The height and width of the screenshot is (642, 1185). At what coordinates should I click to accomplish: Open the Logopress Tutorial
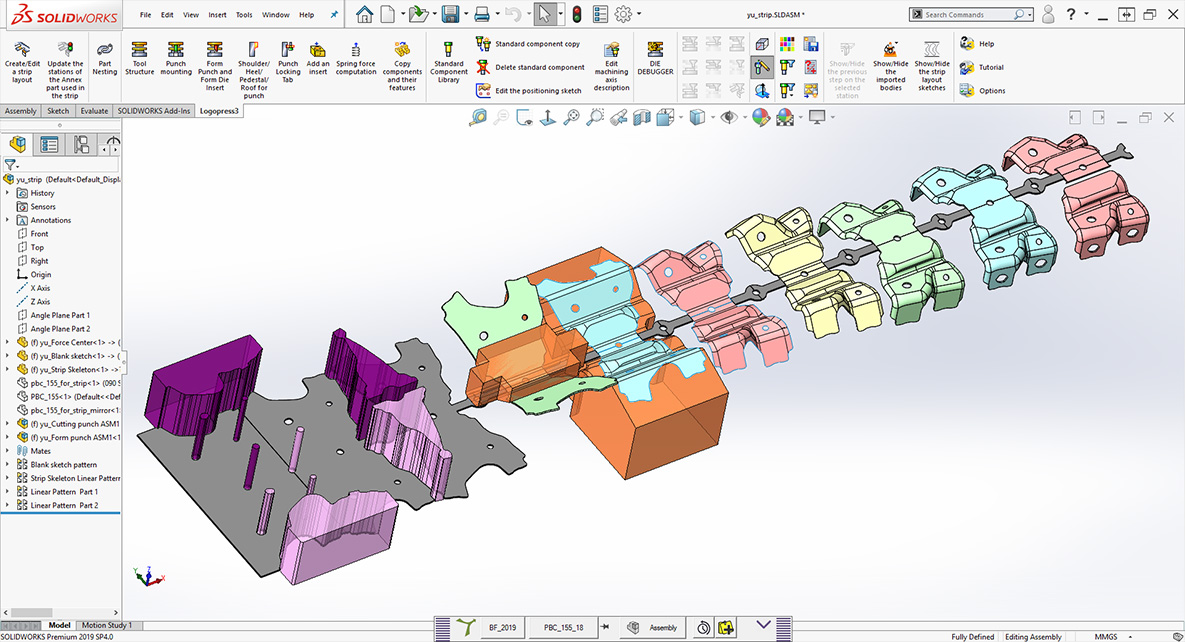pyautogui.click(x=982, y=67)
